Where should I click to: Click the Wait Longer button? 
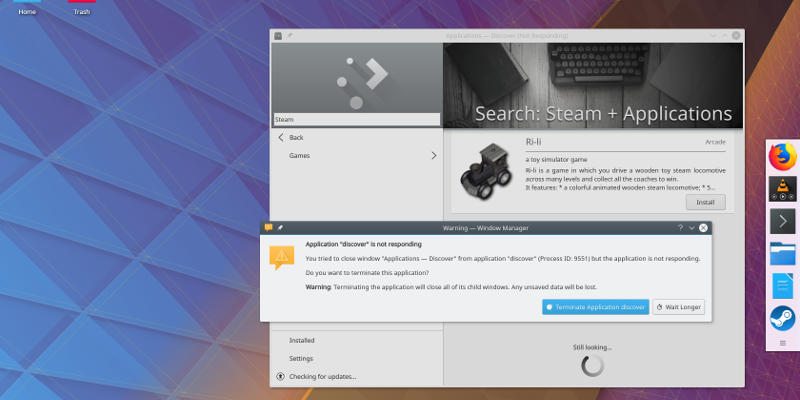(x=679, y=307)
